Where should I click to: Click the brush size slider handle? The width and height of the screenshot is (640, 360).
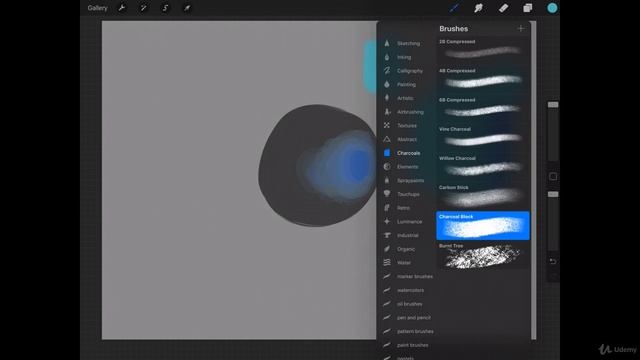pyautogui.click(x=553, y=105)
